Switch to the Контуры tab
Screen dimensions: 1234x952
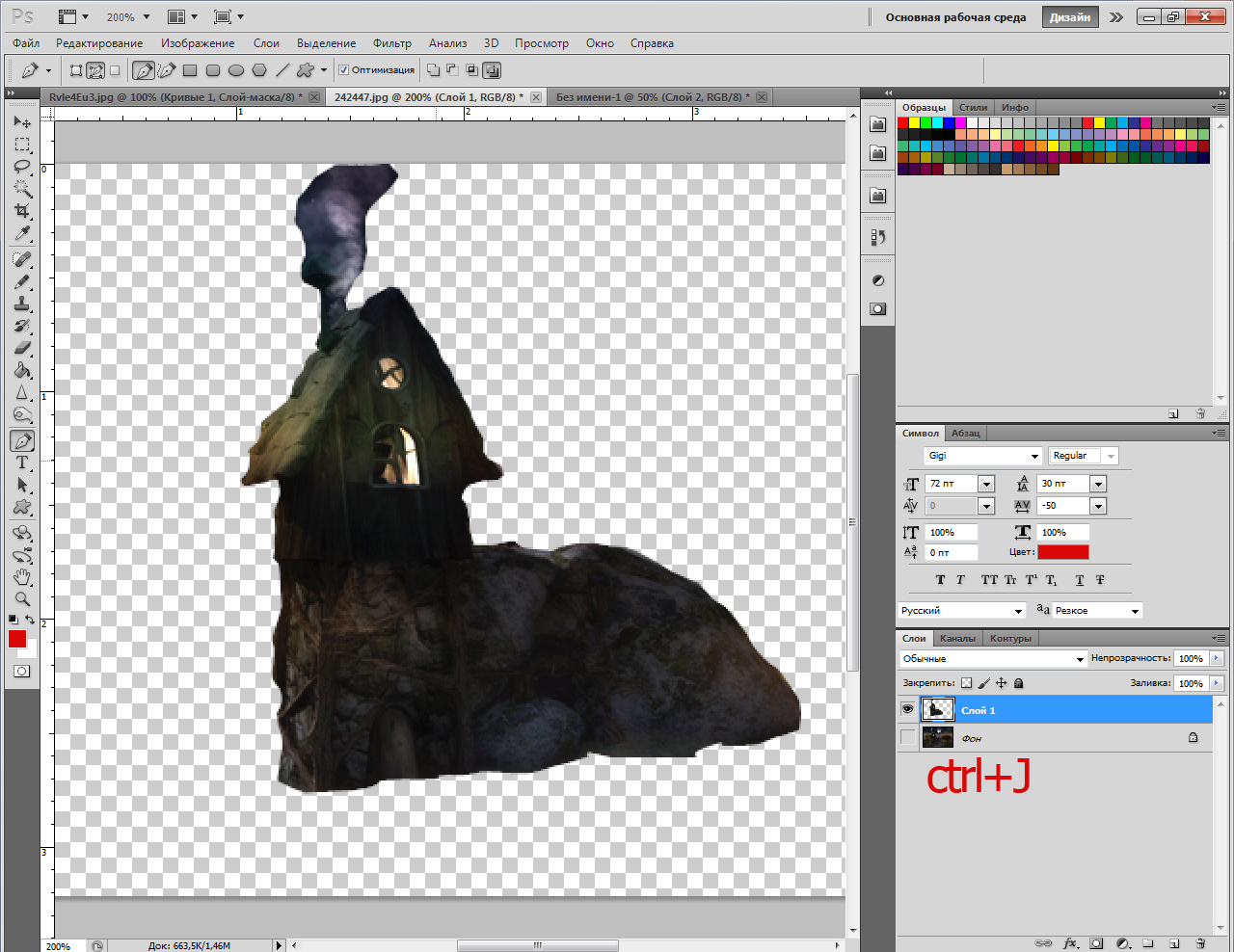click(1010, 639)
